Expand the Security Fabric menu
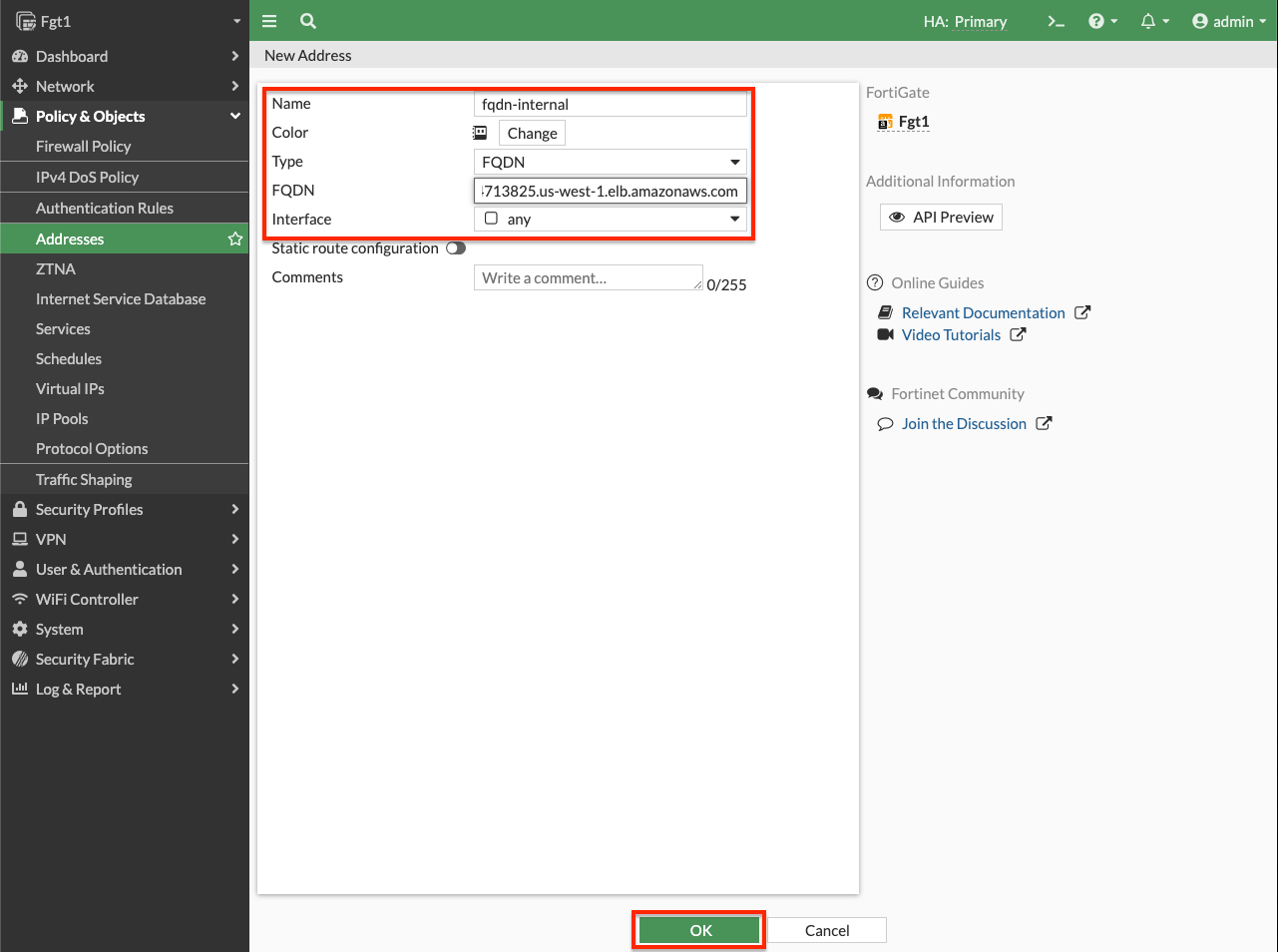The image size is (1278, 952). coord(125,659)
